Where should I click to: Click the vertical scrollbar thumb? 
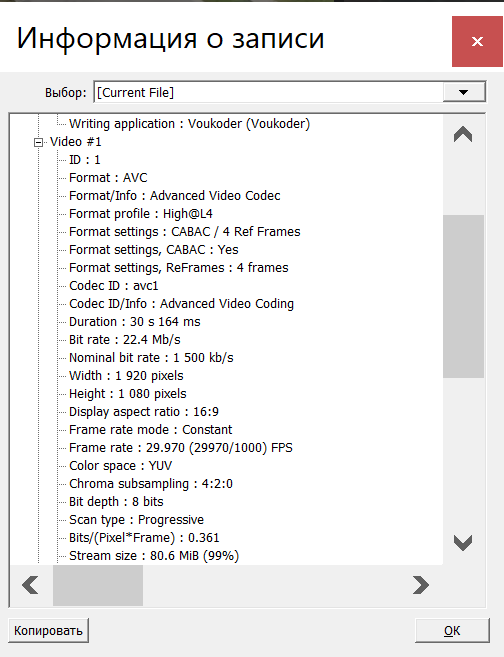[463, 296]
